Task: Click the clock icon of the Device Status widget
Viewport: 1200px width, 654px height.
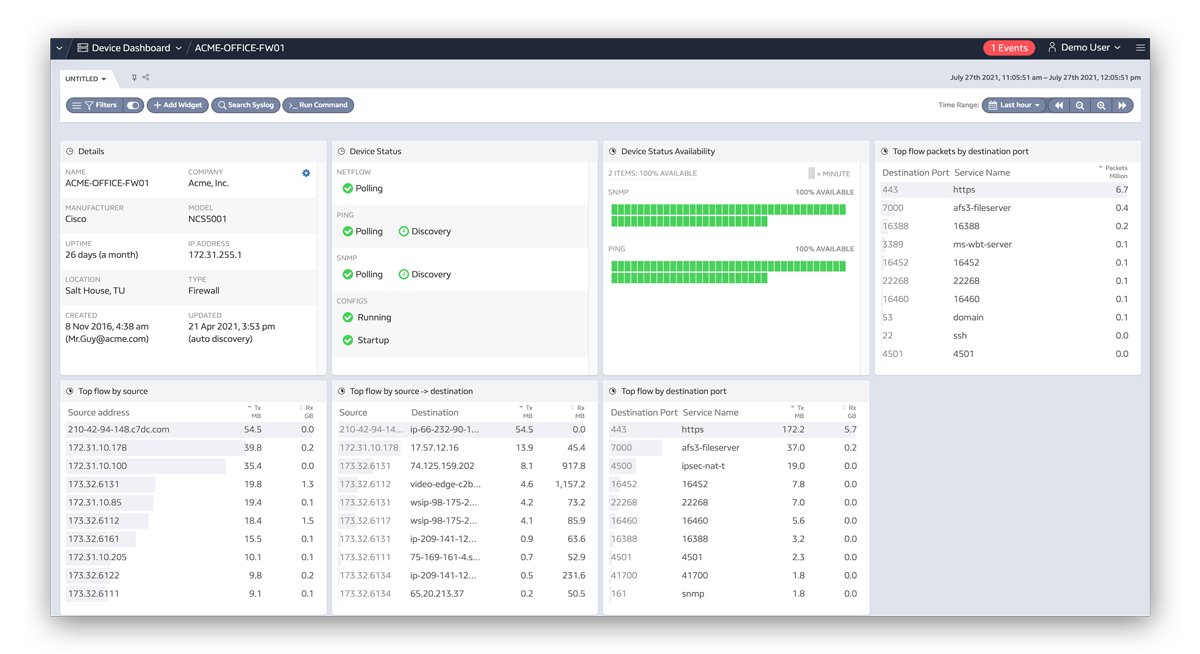Action: click(342, 151)
